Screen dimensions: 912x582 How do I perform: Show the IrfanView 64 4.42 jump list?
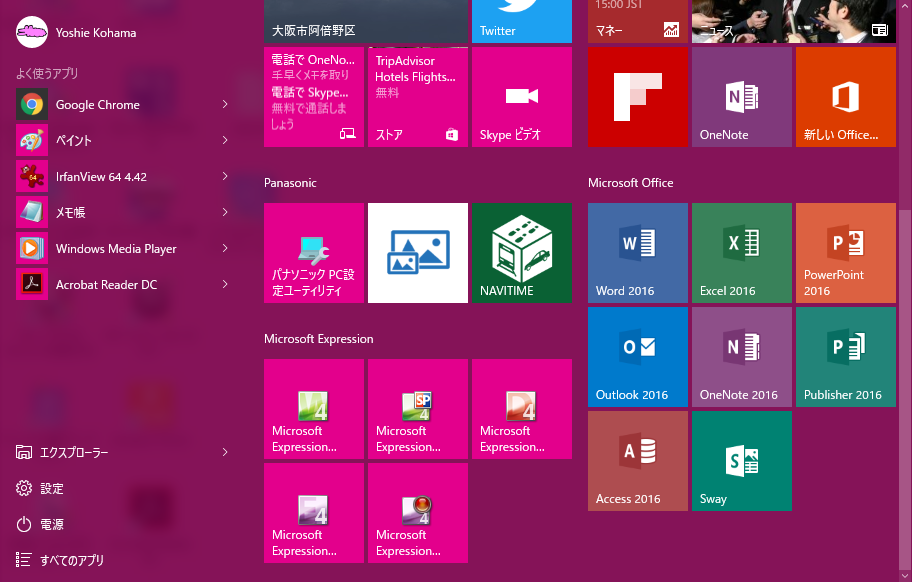tap(225, 177)
